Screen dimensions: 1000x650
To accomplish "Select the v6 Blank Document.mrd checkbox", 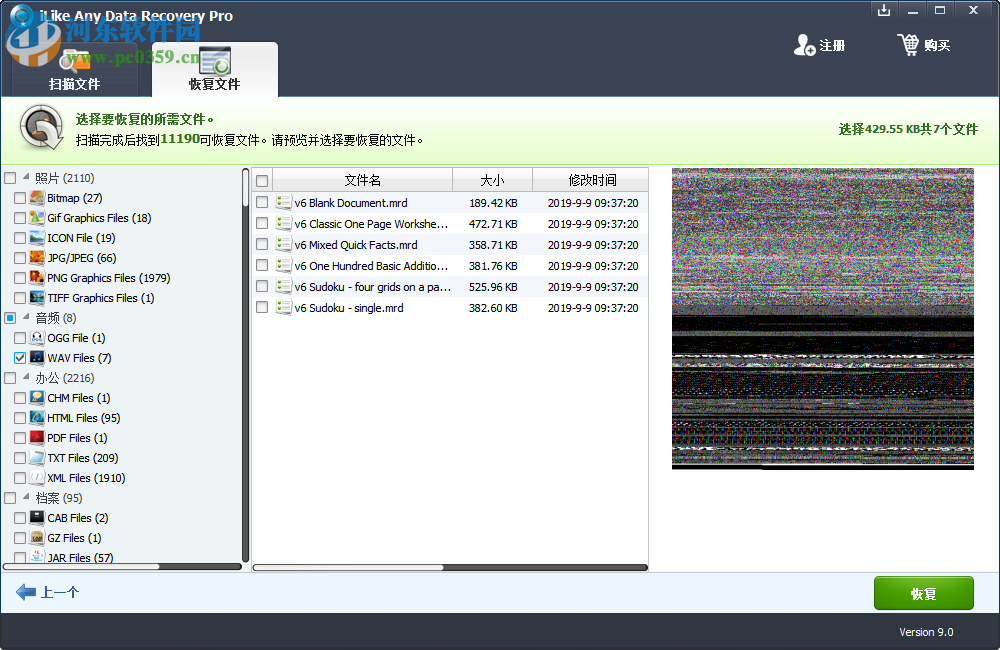I will [x=261, y=202].
